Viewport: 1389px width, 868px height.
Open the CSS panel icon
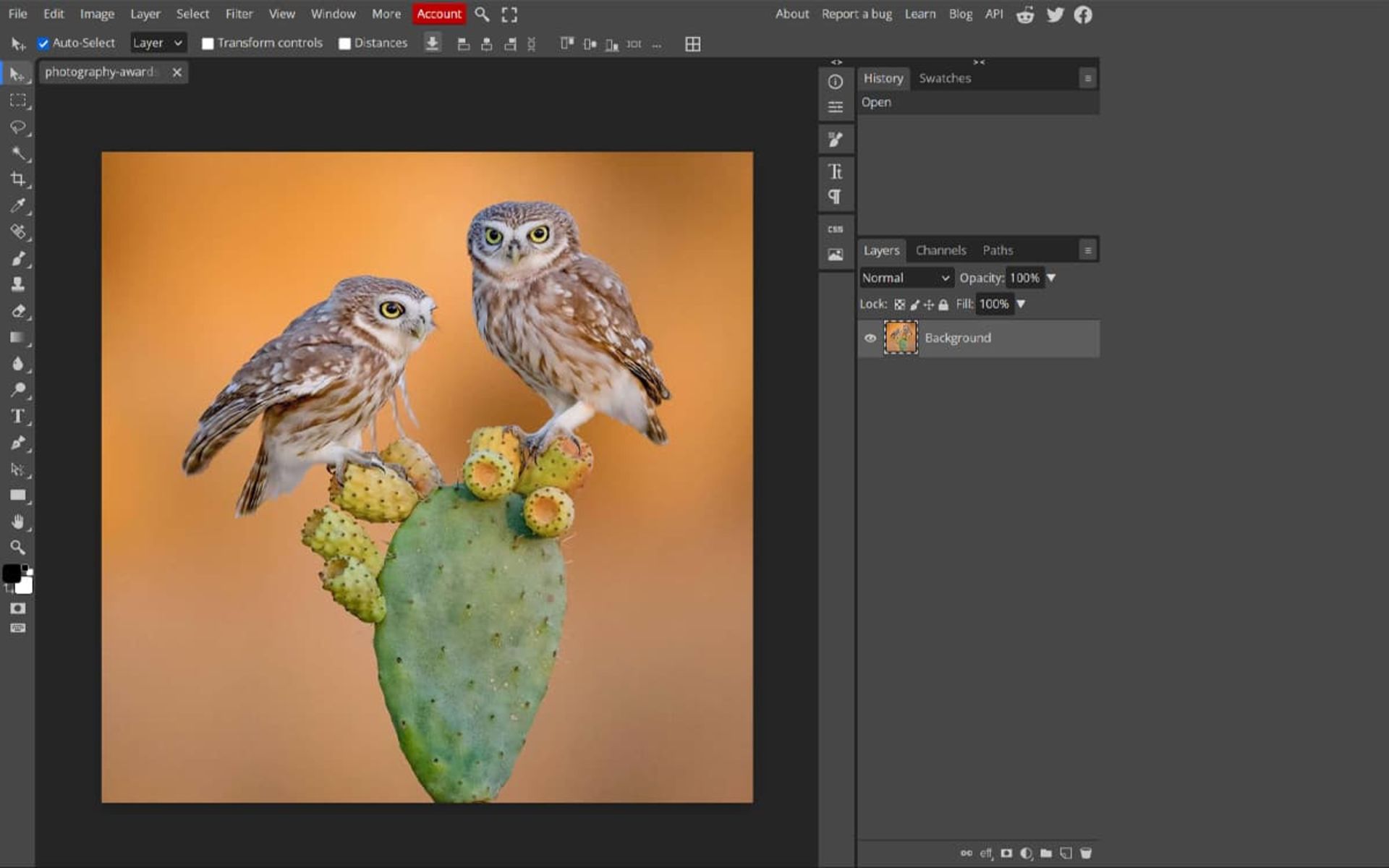coord(835,229)
